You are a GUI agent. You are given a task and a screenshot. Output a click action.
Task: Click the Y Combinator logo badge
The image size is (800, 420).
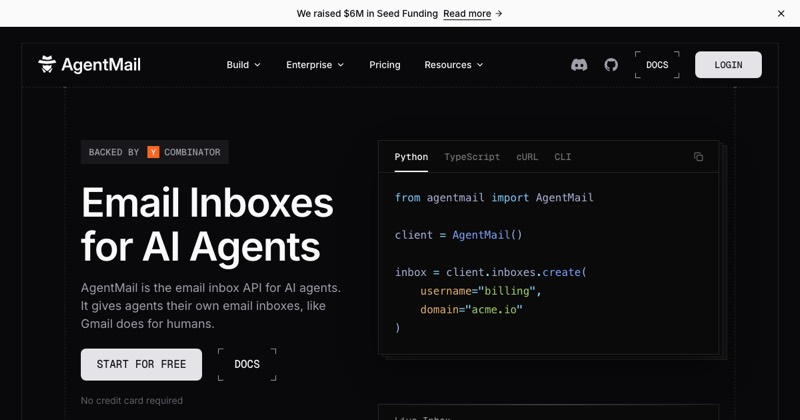point(153,152)
